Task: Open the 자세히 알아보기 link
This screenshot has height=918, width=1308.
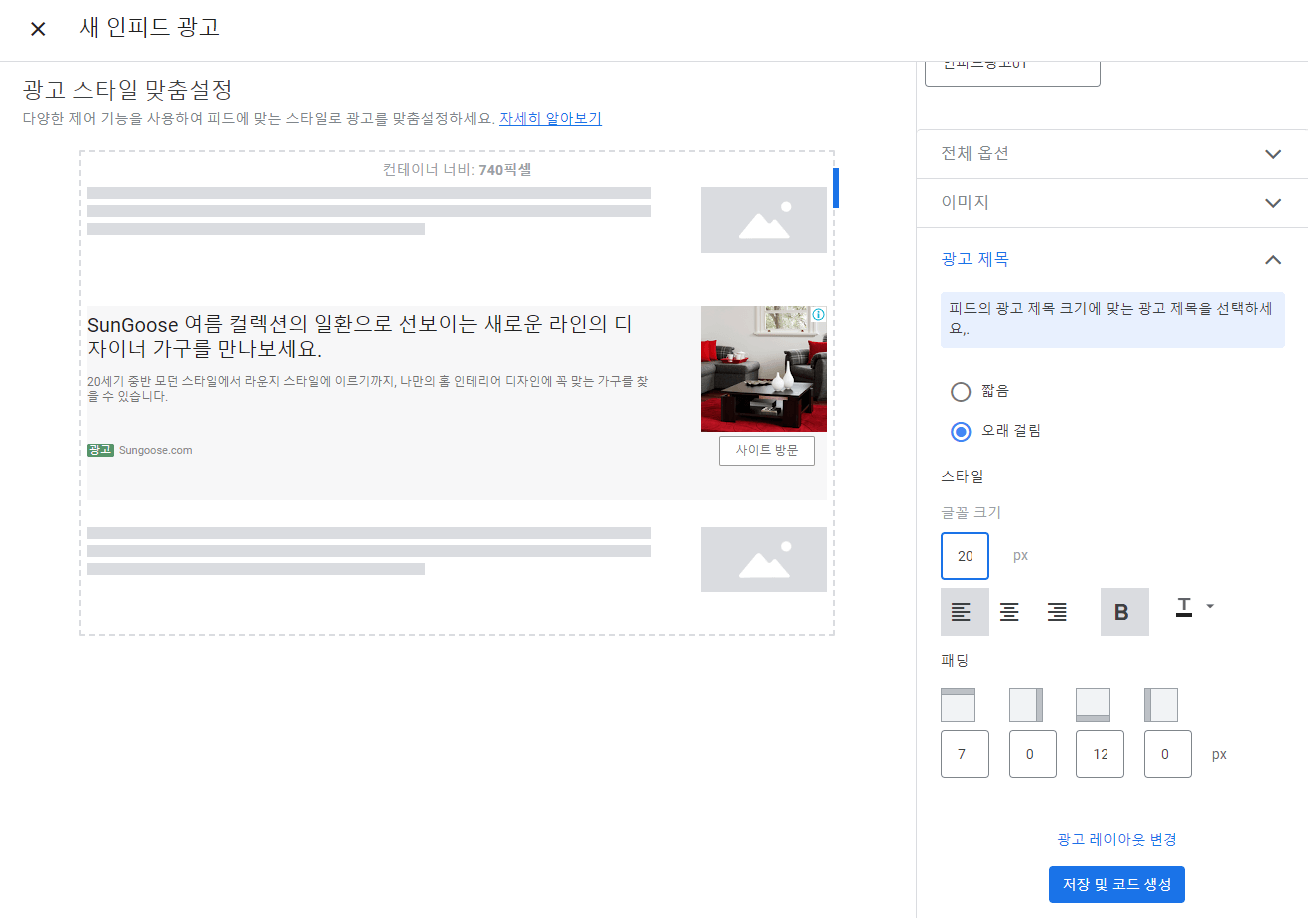Action: click(549, 118)
